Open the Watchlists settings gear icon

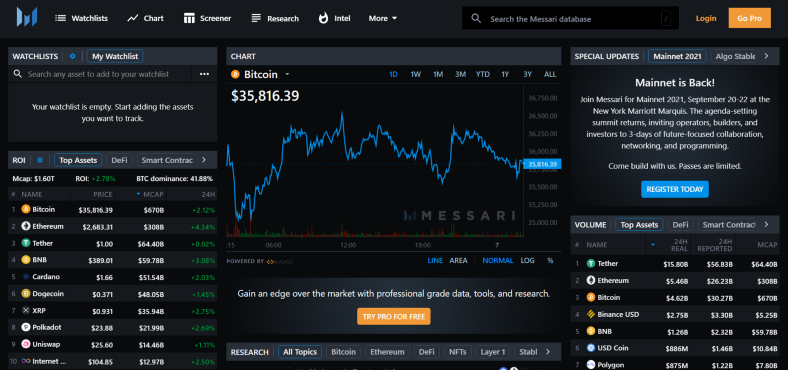72,56
